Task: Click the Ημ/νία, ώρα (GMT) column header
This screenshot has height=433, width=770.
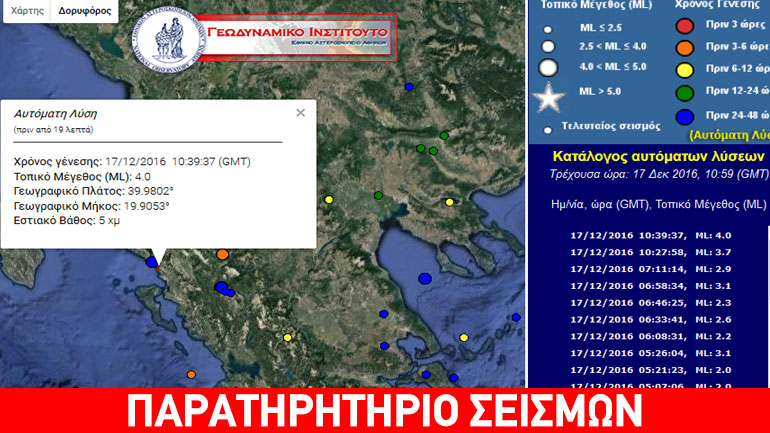Action: pos(659,204)
